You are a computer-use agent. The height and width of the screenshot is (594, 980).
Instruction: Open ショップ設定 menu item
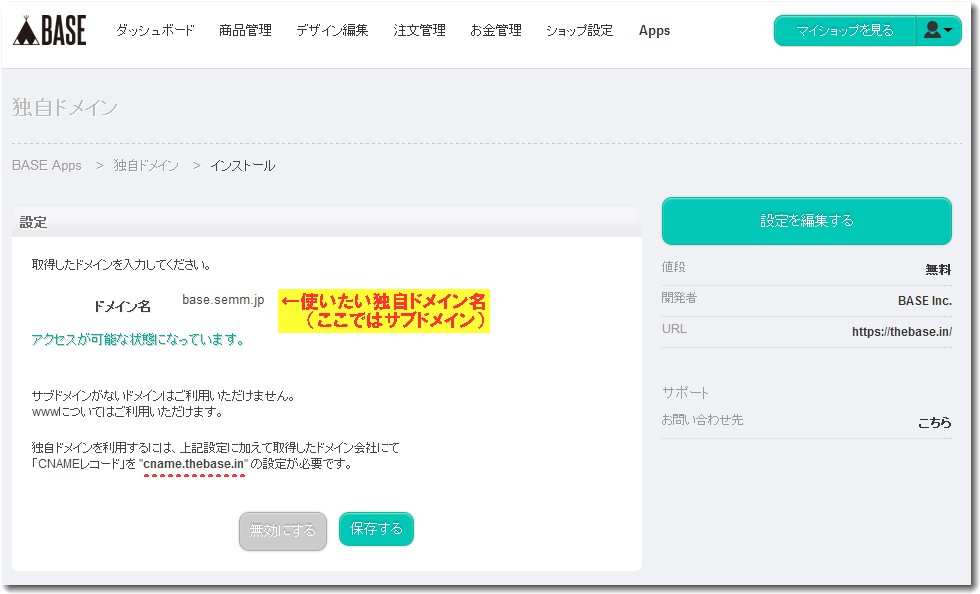[579, 30]
